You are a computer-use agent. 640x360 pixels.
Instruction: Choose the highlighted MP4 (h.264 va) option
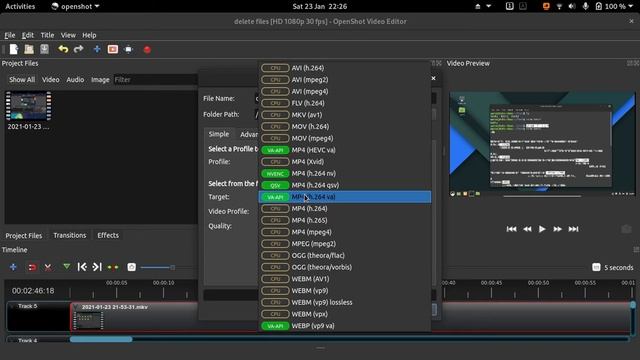click(x=345, y=197)
